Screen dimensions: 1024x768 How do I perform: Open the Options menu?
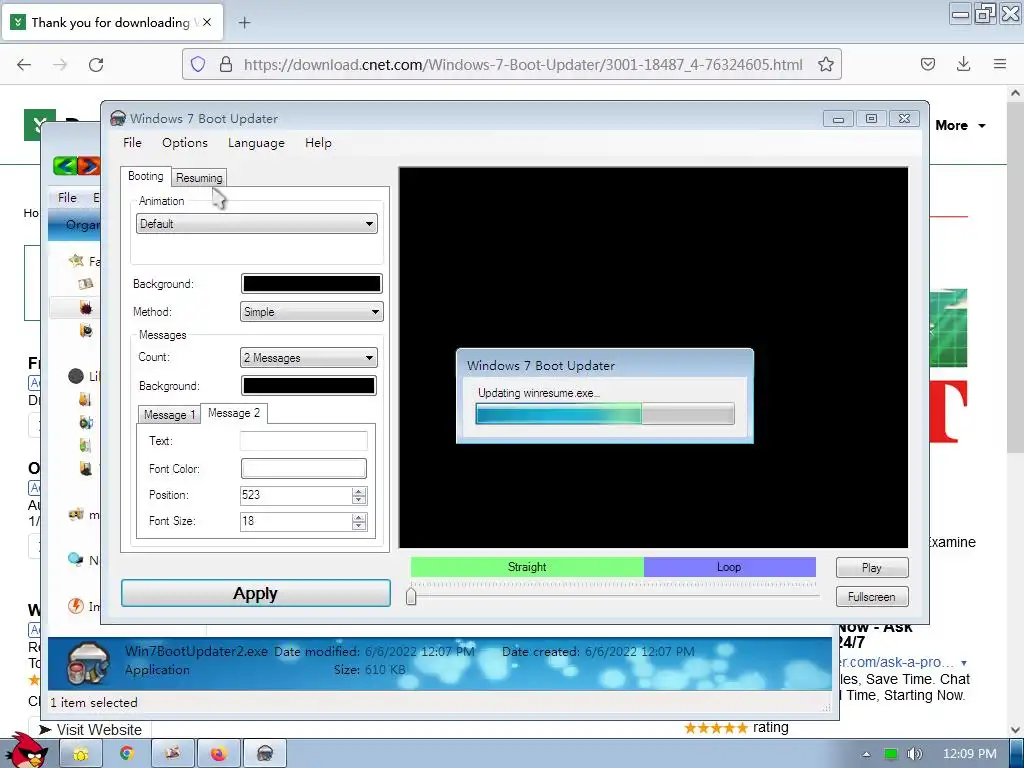point(185,142)
